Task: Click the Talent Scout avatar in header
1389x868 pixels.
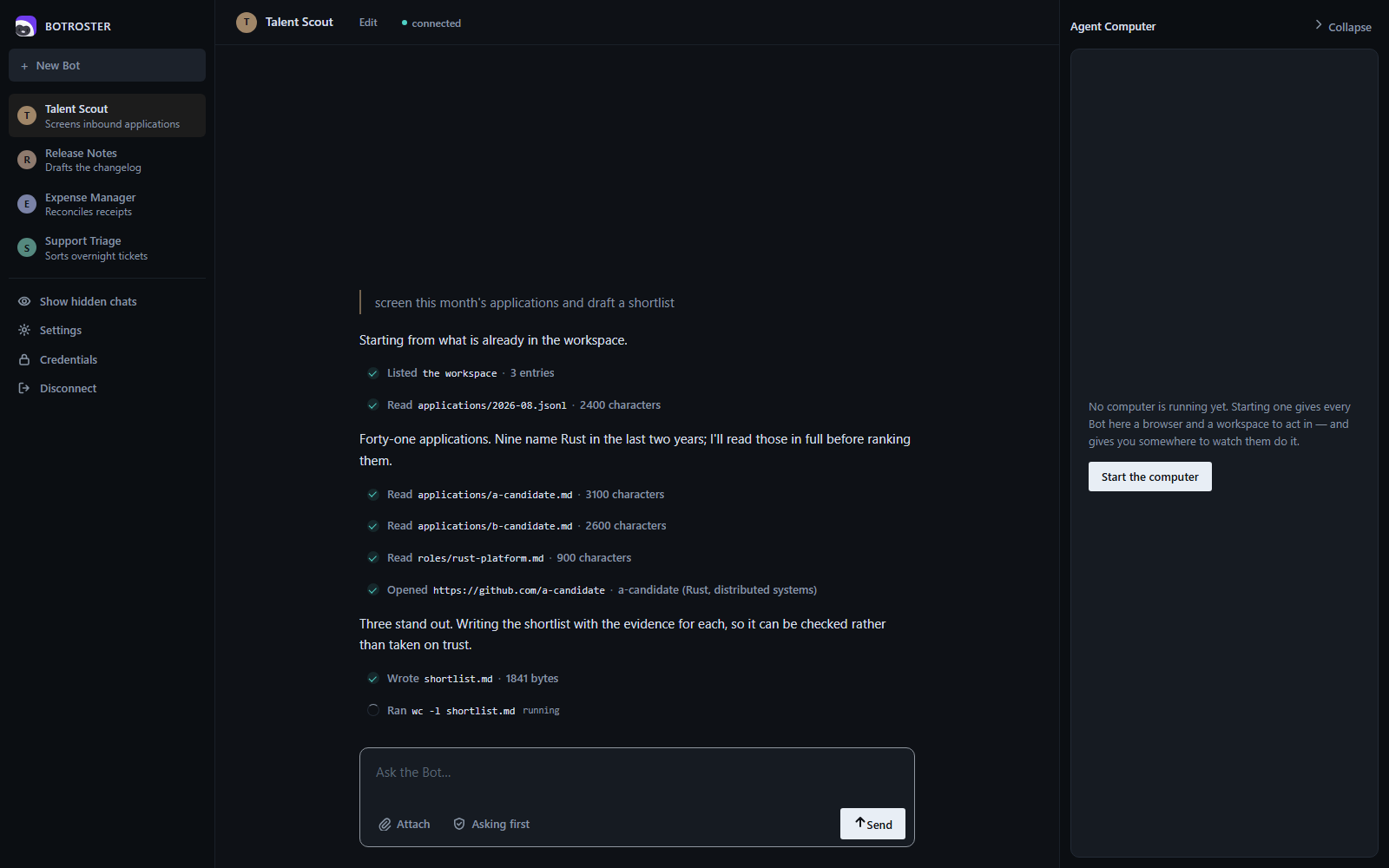Action: (247, 23)
